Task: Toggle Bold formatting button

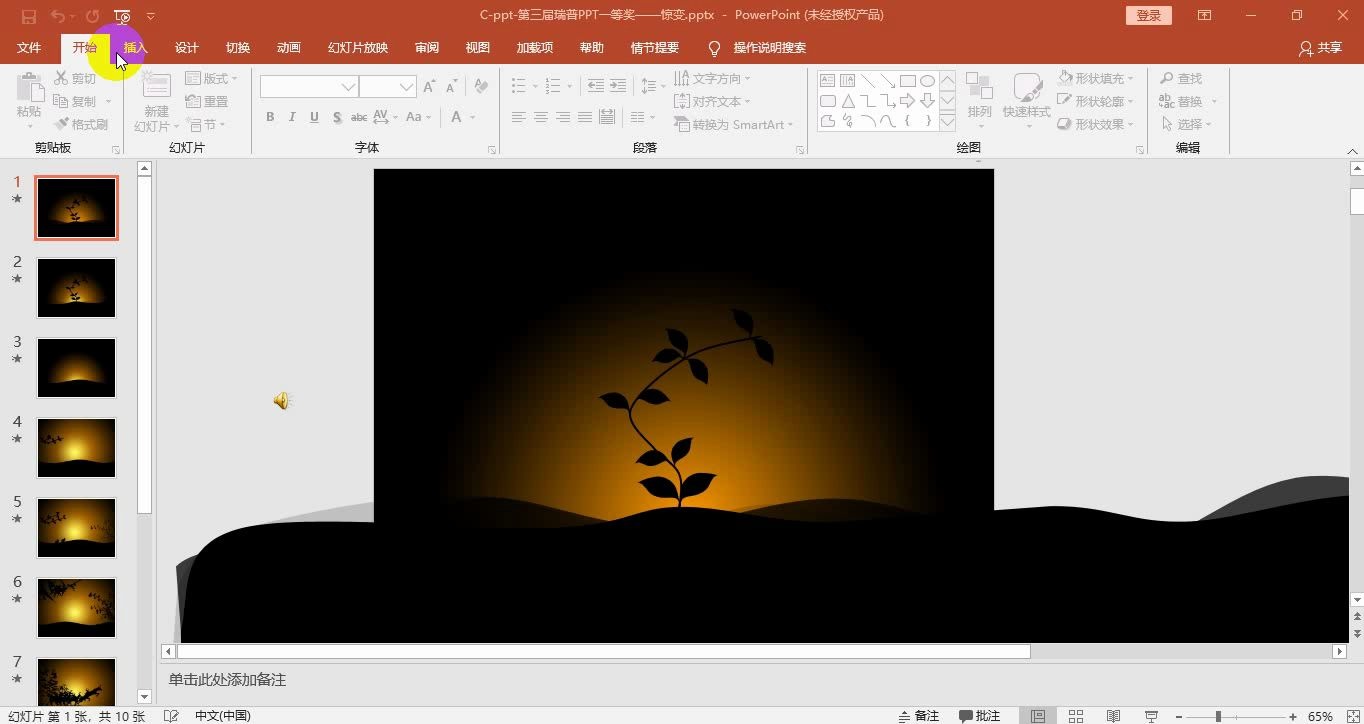Action: (x=270, y=117)
